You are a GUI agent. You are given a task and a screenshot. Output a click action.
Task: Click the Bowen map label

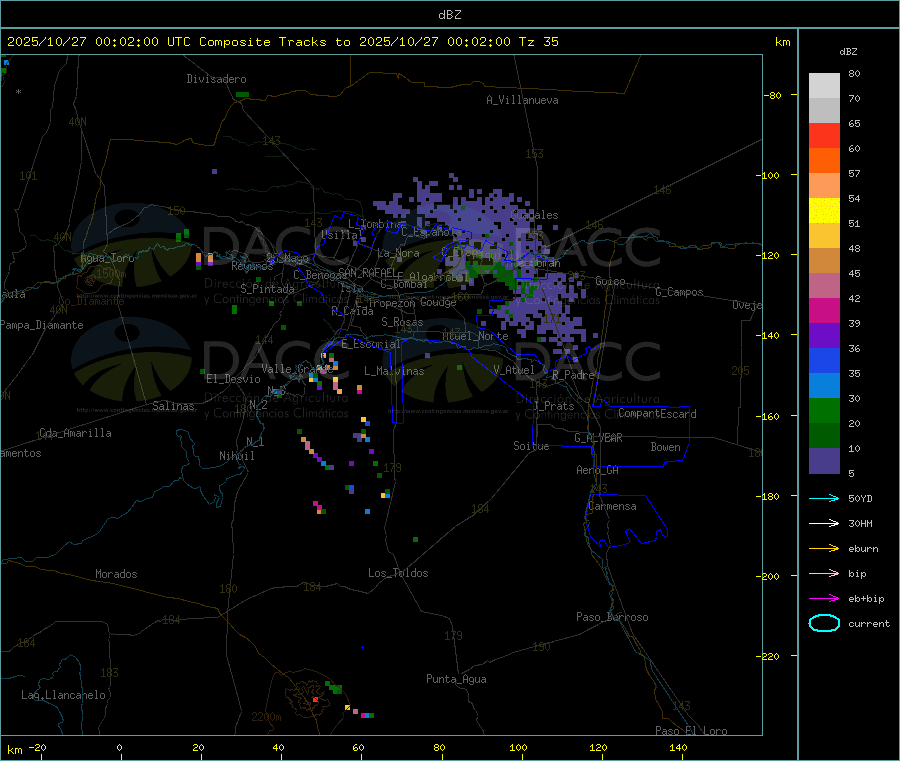click(665, 447)
